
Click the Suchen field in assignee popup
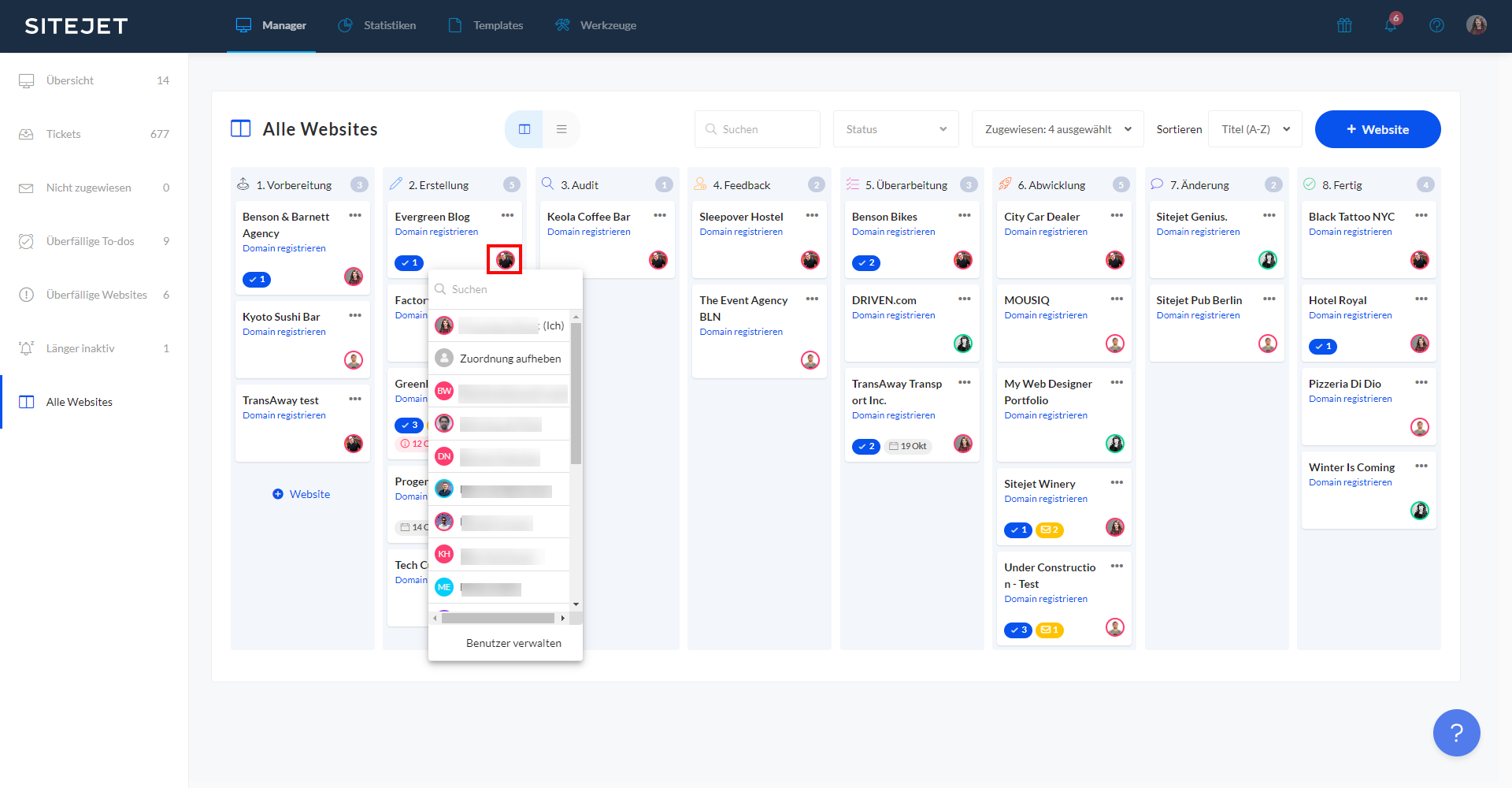pyautogui.click(x=506, y=289)
